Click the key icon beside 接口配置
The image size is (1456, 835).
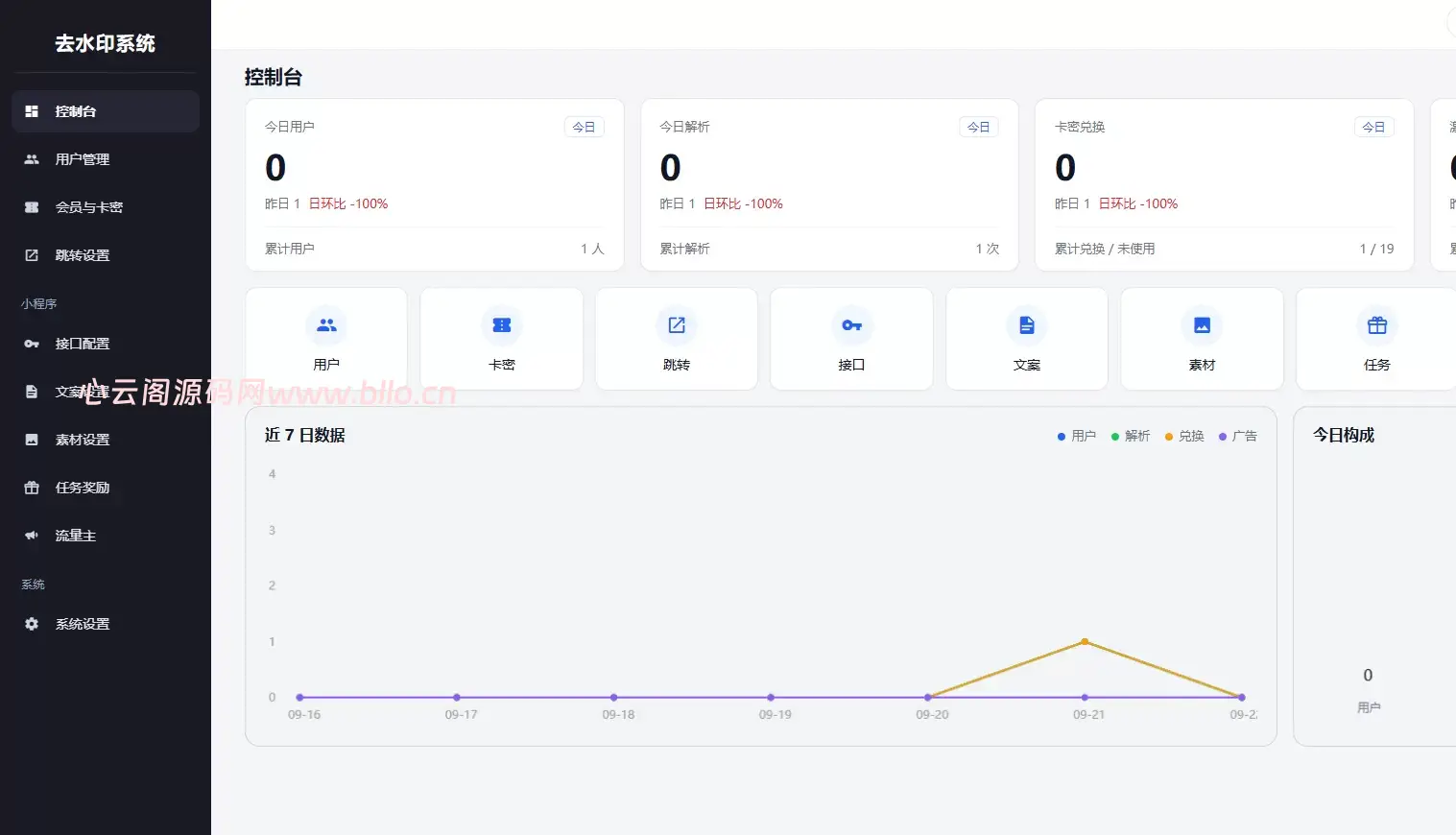tap(32, 344)
